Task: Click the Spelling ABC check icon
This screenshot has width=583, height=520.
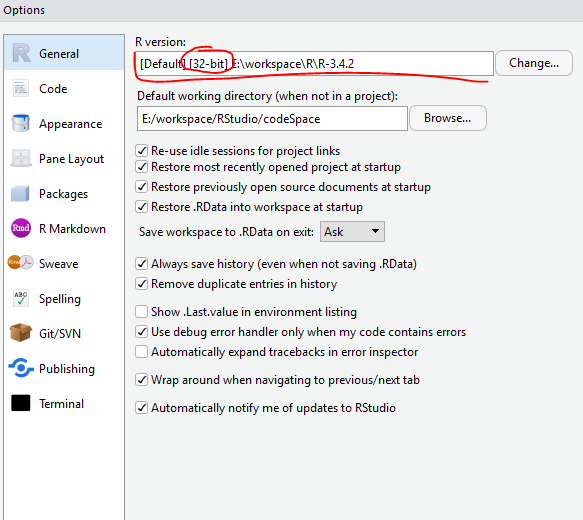Action: pos(20,298)
